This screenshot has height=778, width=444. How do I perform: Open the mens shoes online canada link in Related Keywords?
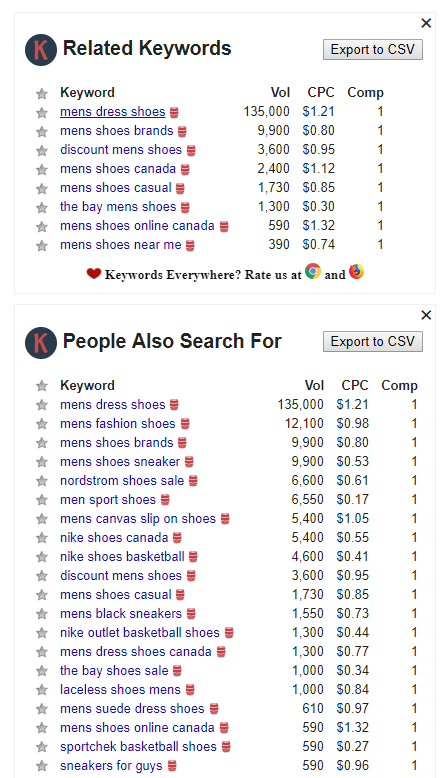tap(137, 226)
